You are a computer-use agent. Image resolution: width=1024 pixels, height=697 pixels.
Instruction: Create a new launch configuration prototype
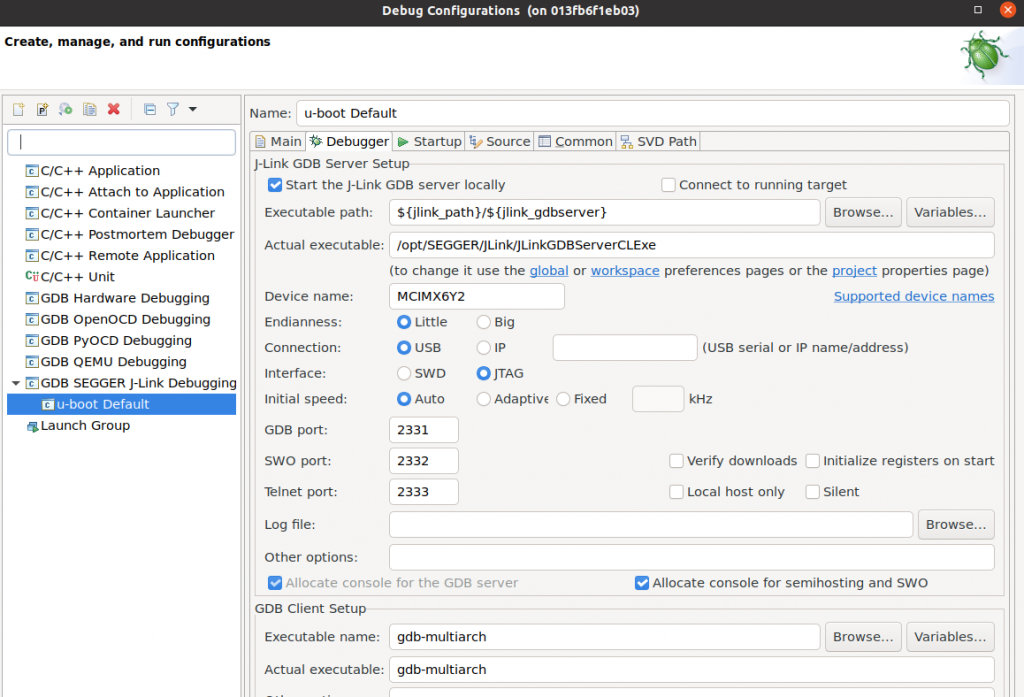coord(42,109)
